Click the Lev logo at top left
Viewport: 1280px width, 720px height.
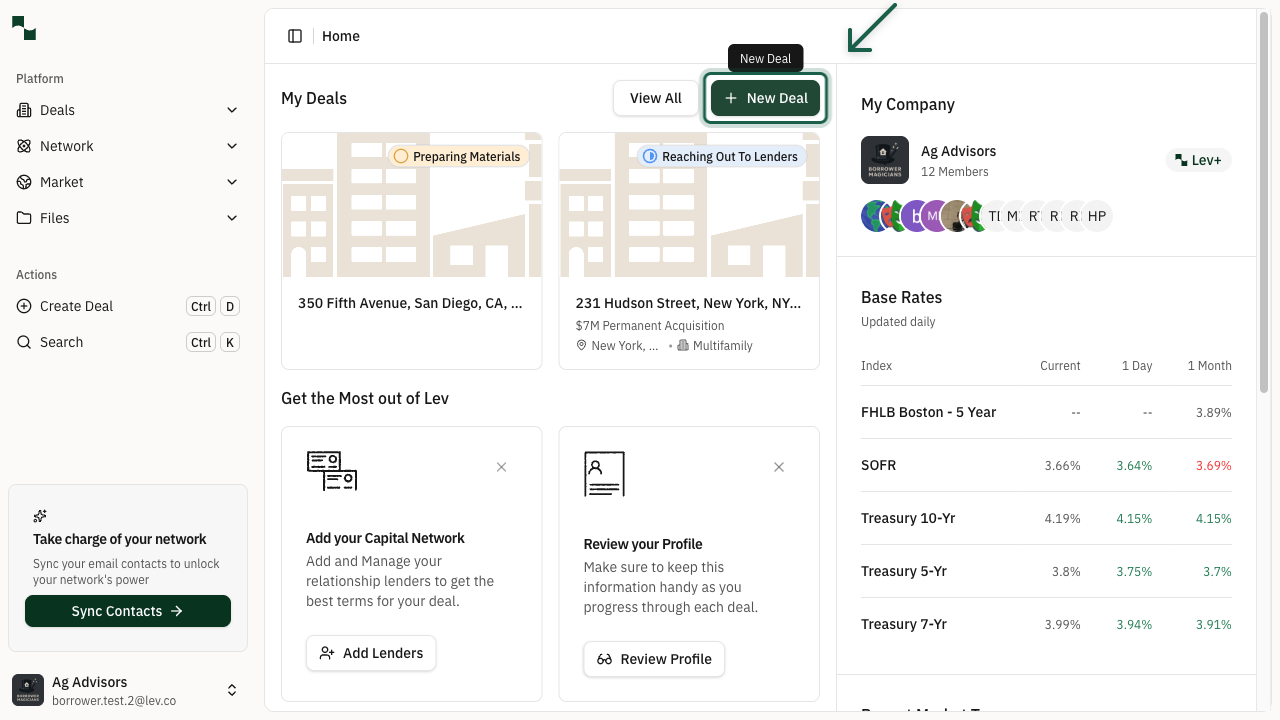coord(23,28)
